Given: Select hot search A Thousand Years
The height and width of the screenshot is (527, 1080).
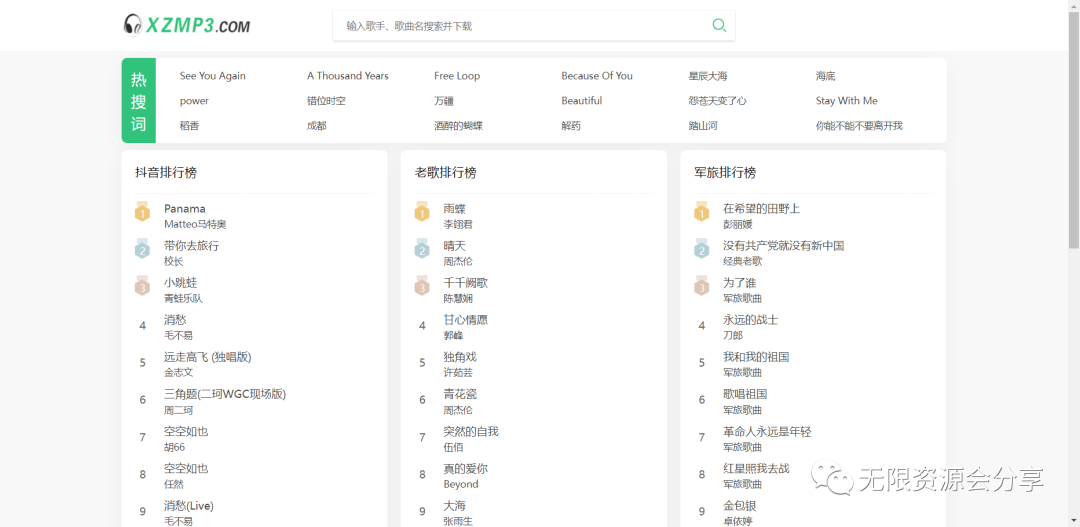Looking at the screenshot, I should click(348, 76).
